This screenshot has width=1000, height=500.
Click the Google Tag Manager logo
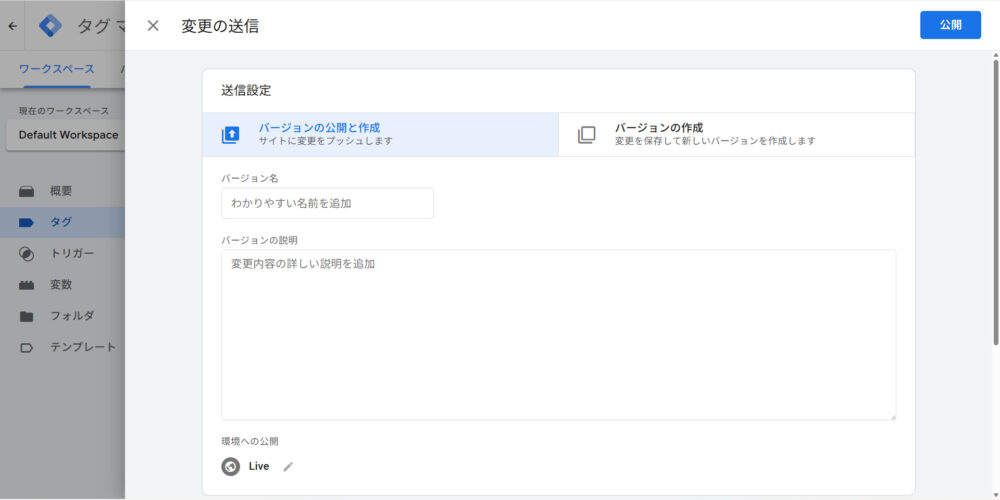point(50,26)
